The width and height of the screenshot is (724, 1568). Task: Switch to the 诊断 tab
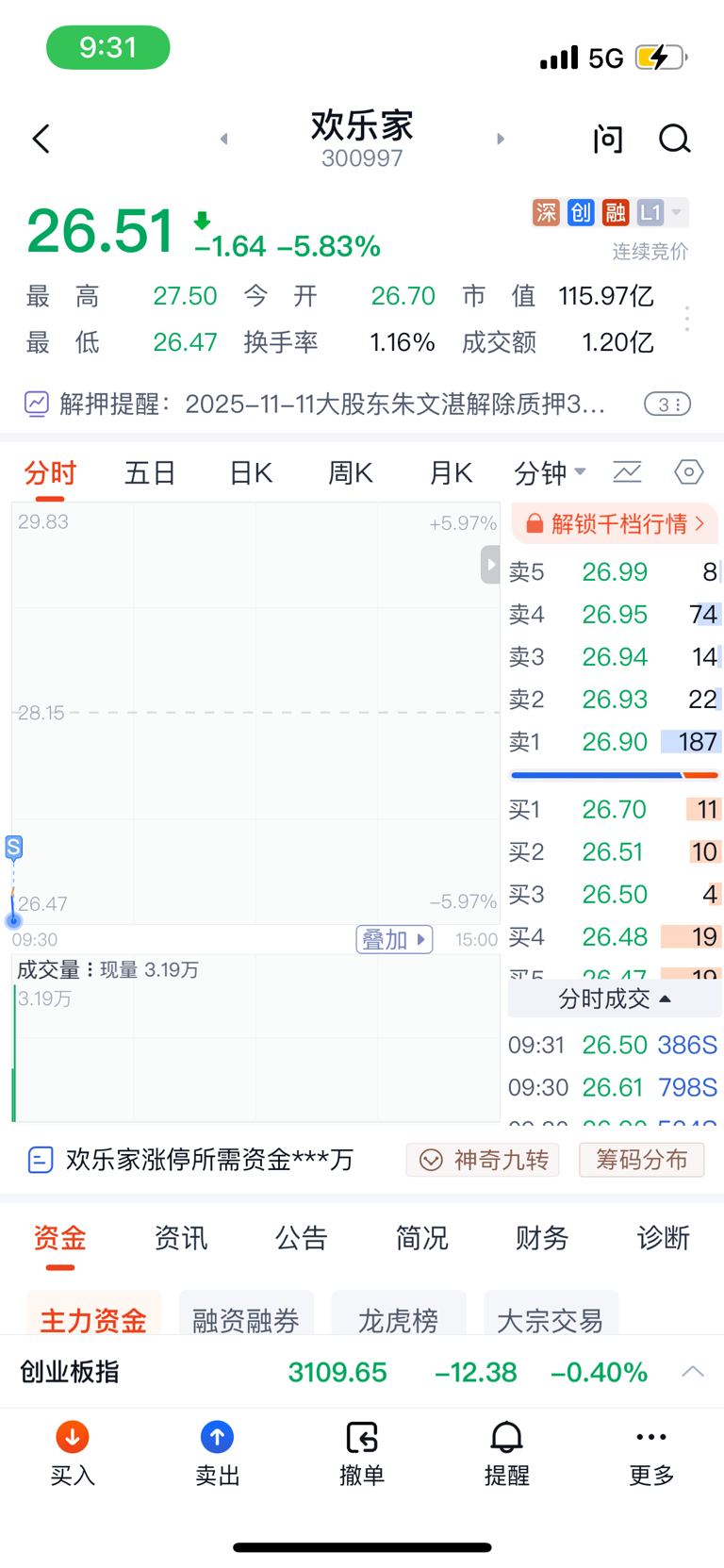click(664, 1237)
